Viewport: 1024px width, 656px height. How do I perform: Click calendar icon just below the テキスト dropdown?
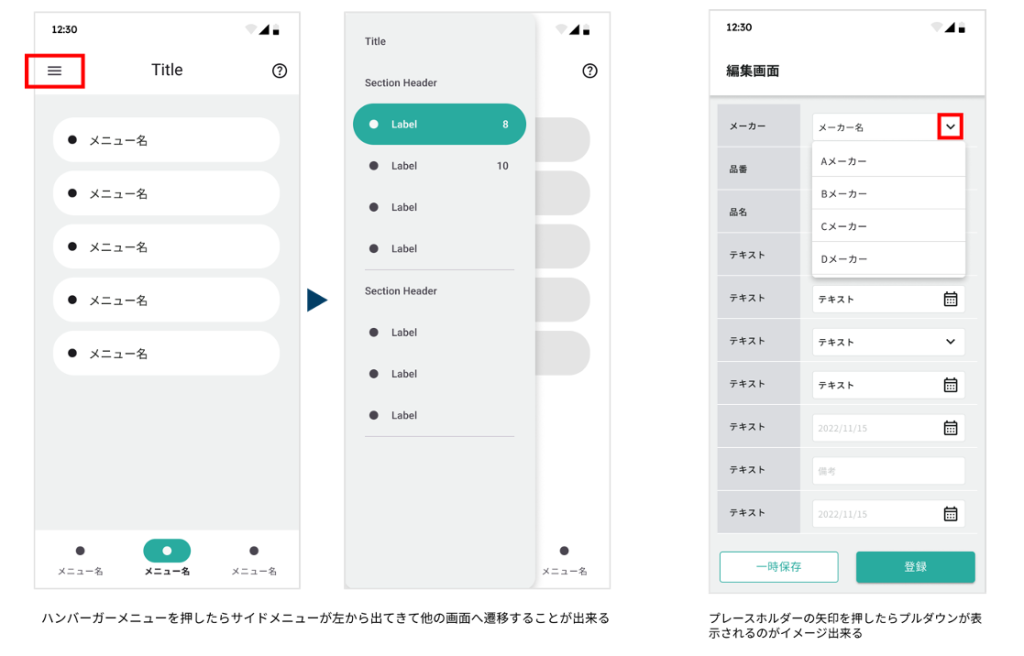tap(950, 385)
